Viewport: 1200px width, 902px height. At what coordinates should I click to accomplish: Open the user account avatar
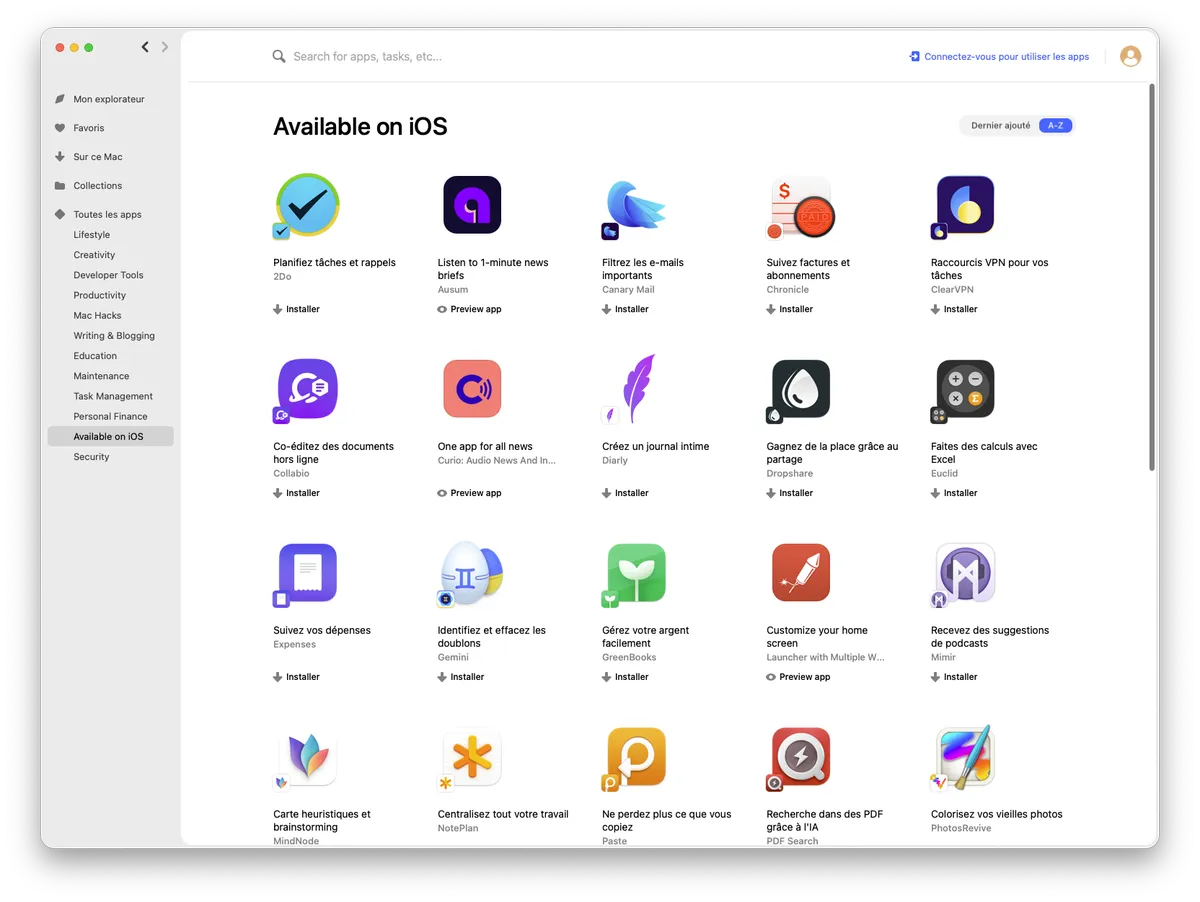(1130, 57)
